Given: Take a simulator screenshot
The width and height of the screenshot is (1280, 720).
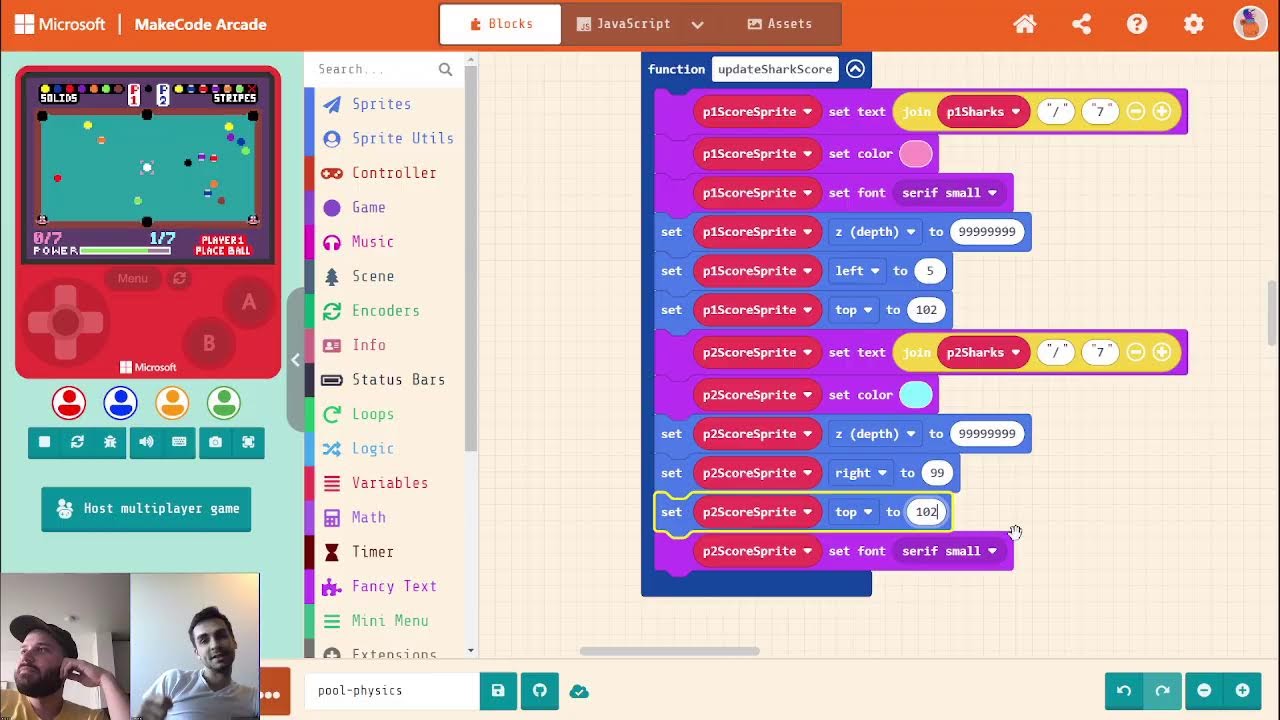Looking at the screenshot, I should tap(215, 442).
